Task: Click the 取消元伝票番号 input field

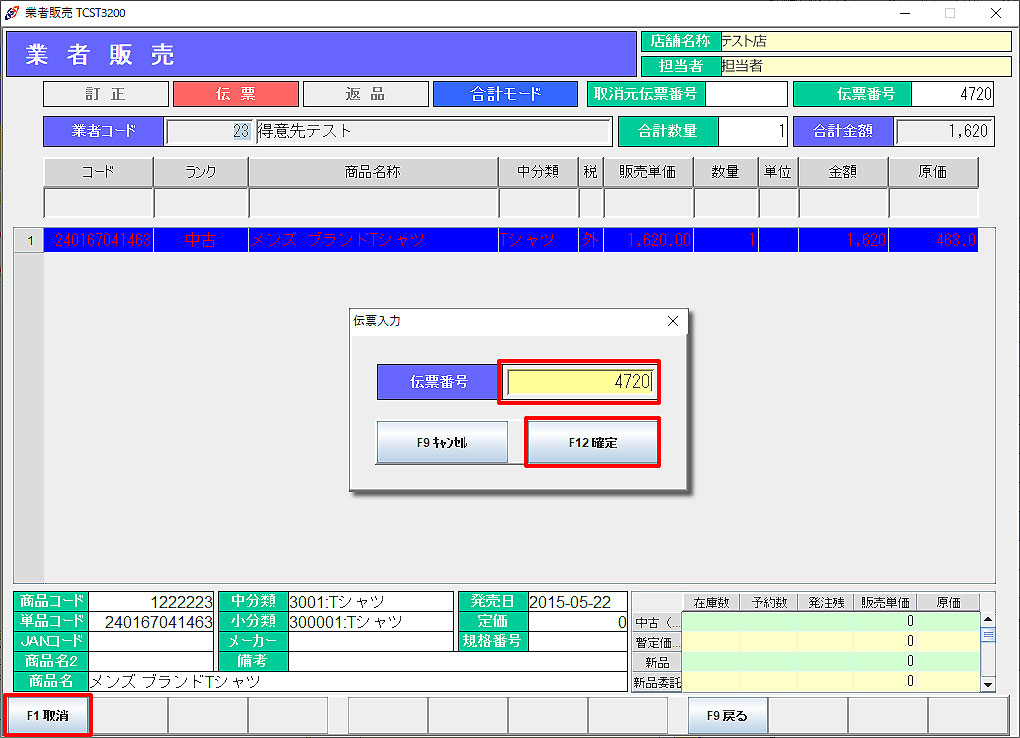Action: tap(747, 94)
